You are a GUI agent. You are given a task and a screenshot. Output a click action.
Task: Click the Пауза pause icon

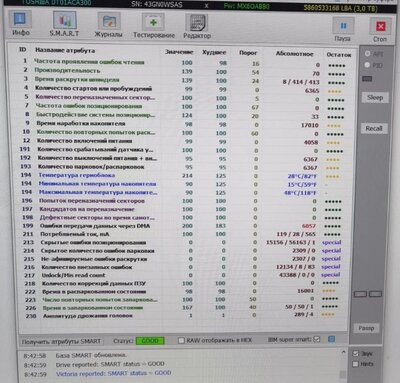343,25
